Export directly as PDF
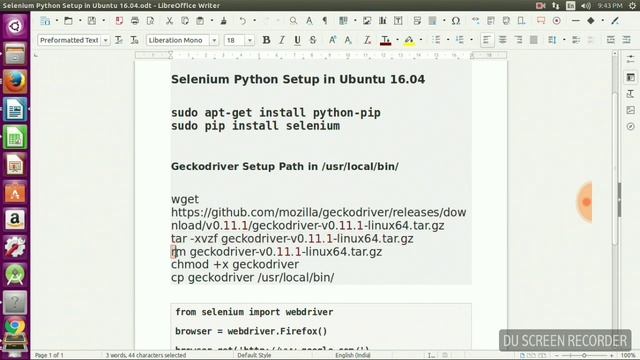 (x=119, y=21)
